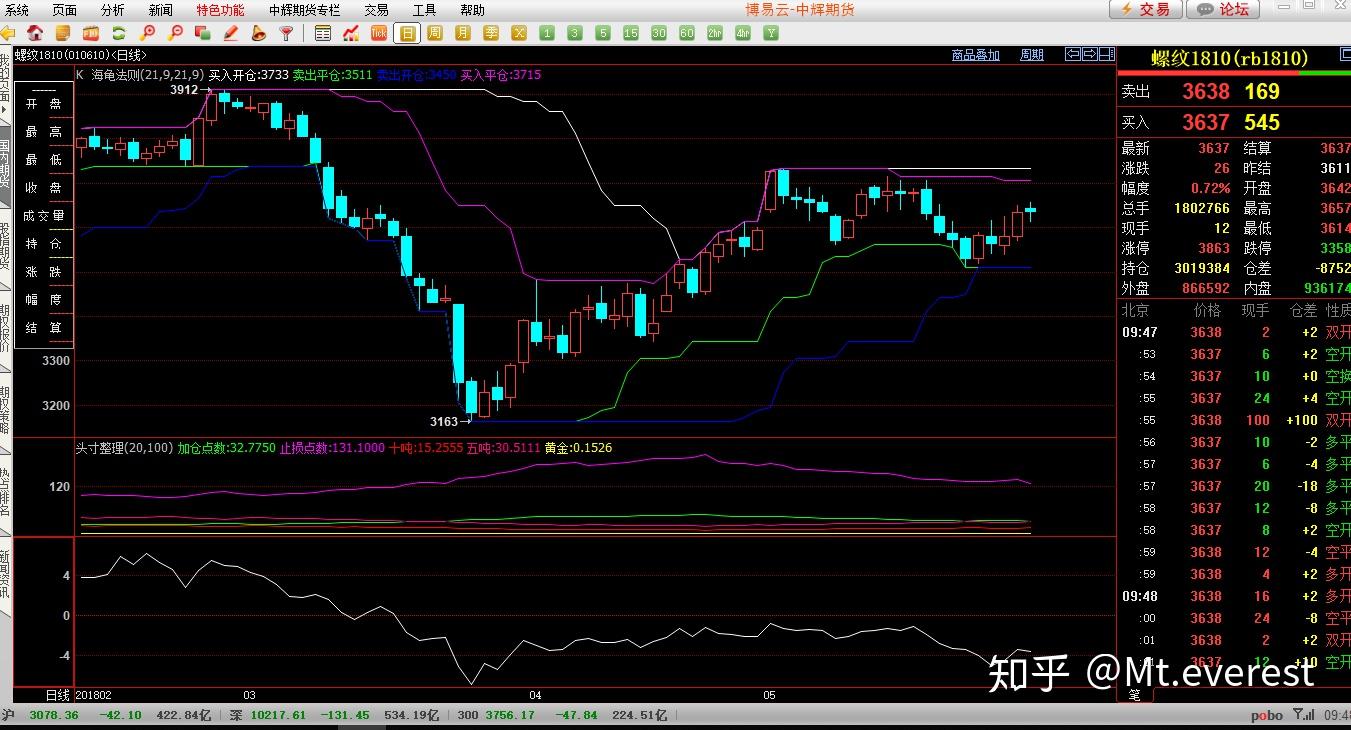1351x730 pixels.
Task: Click the green refresh arrows icon
Action: click(119, 33)
